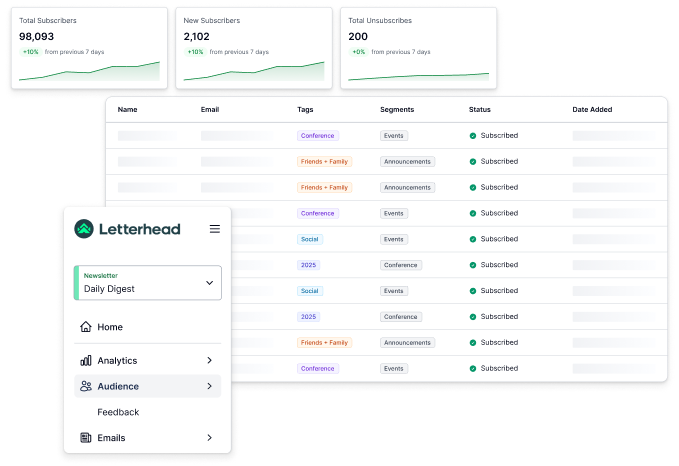The image size is (679, 466).
Task: Sort by the Date Added column header
Action: pyautogui.click(x=592, y=110)
